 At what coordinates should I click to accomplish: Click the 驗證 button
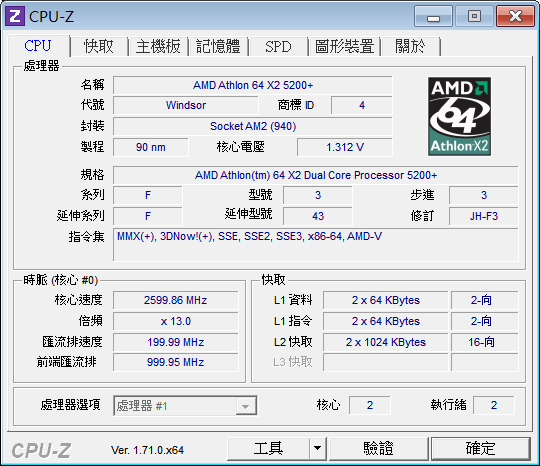click(378, 448)
